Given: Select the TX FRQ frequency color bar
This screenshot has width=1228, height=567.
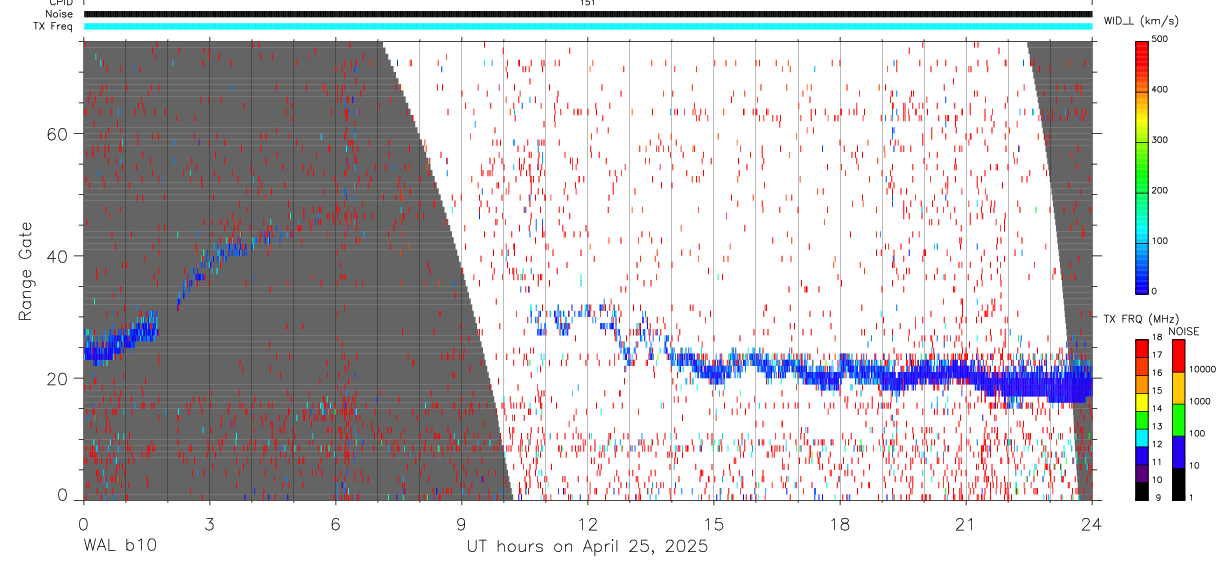Looking at the screenshot, I should 1142,420.
